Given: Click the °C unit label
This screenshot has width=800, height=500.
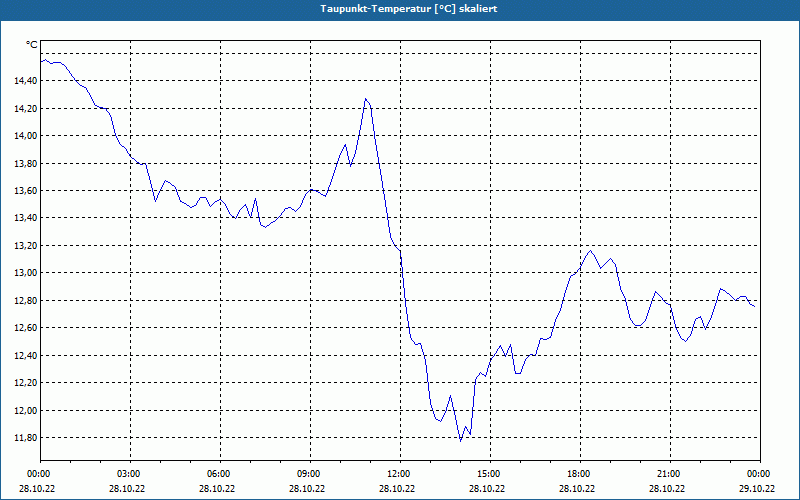Looking at the screenshot, I should pos(32,45).
